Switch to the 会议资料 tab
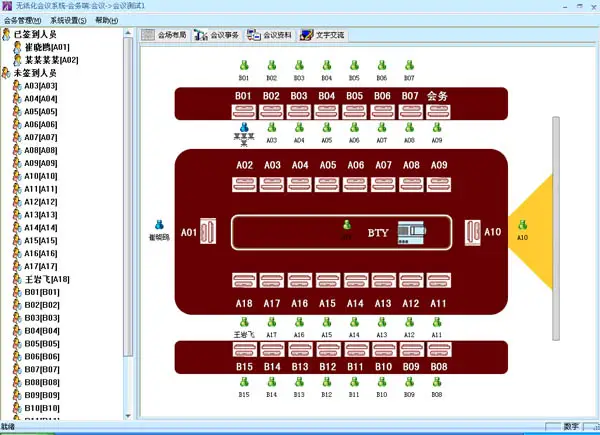 [x=269, y=35]
